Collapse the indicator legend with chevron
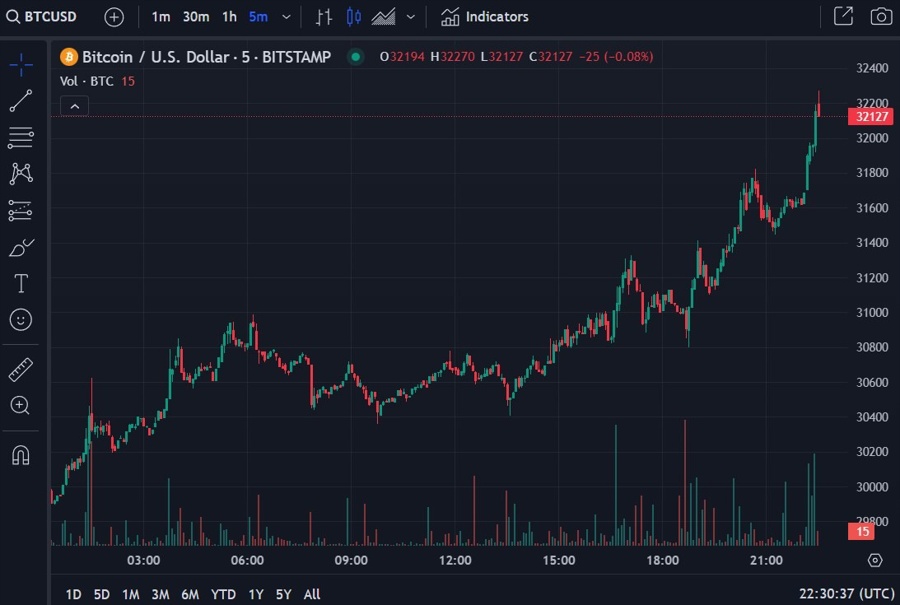The height and width of the screenshot is (605, 900). tap(75, 106)
